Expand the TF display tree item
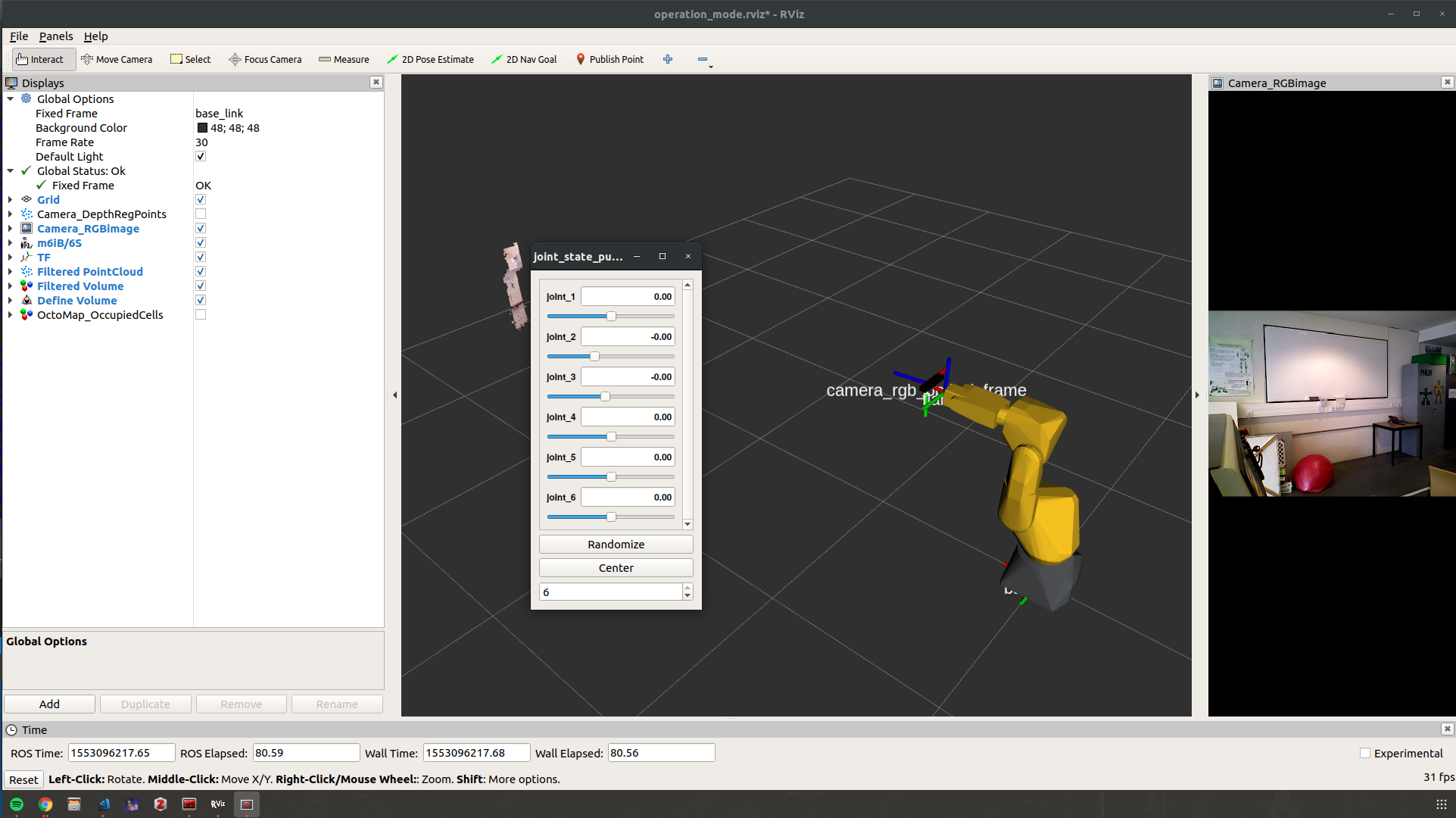 point(10,258)
